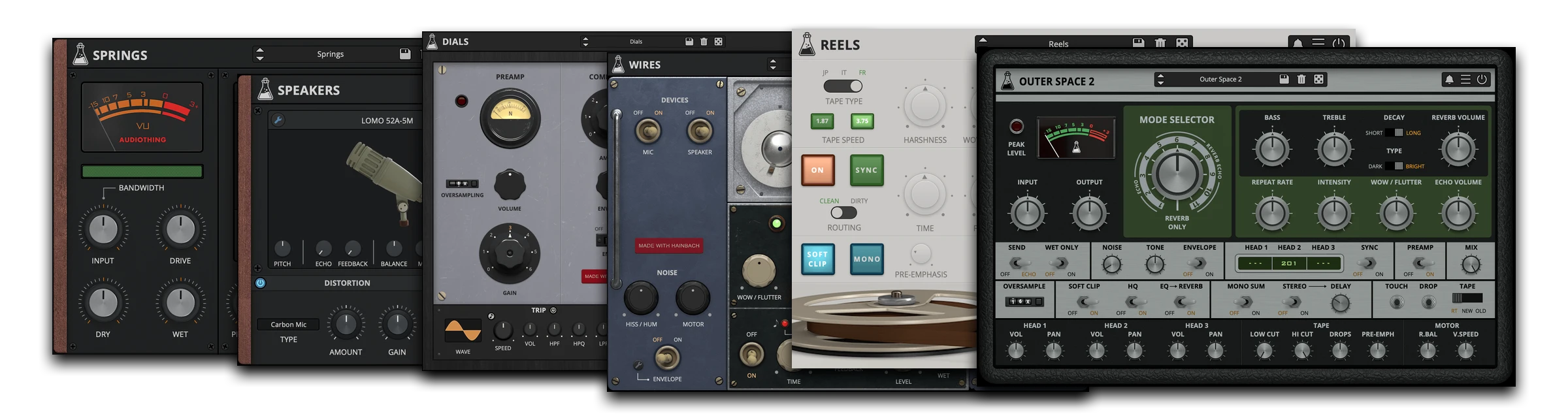Click the Mode Selector rotary knob
1568x418 pixels.
point(1177,174)
